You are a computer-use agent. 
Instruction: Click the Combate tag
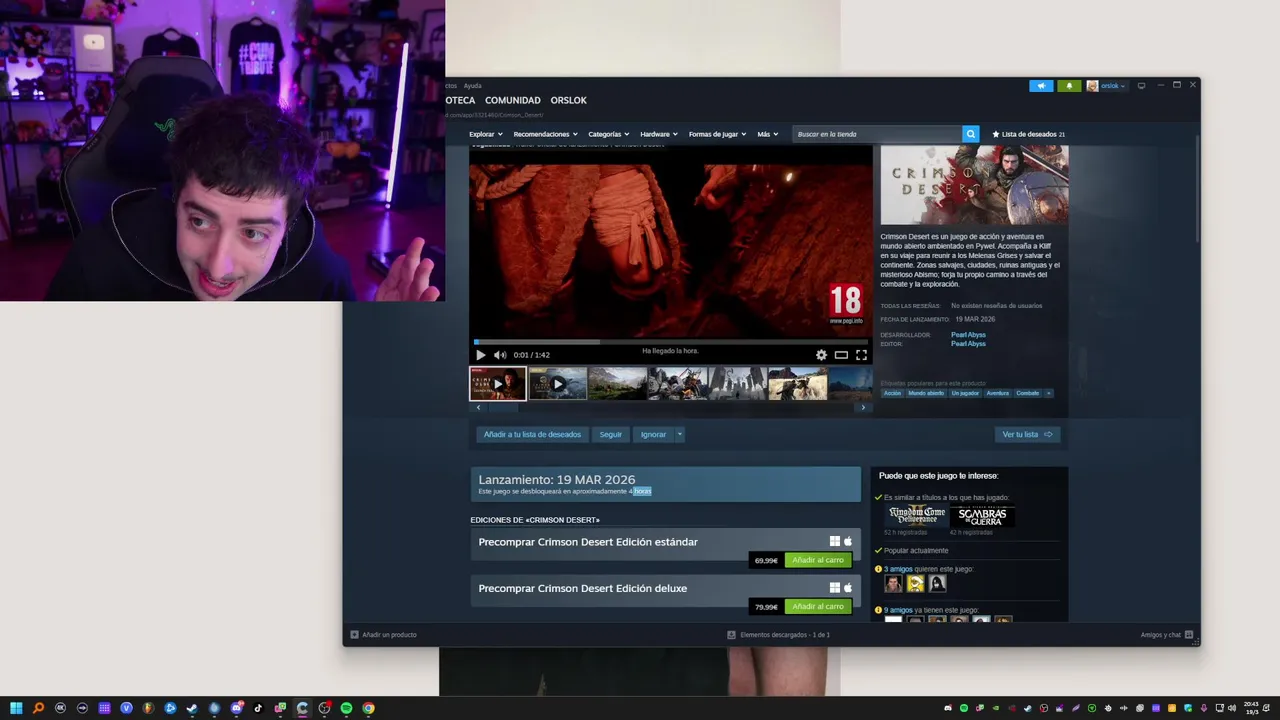tap(1028, 393)
